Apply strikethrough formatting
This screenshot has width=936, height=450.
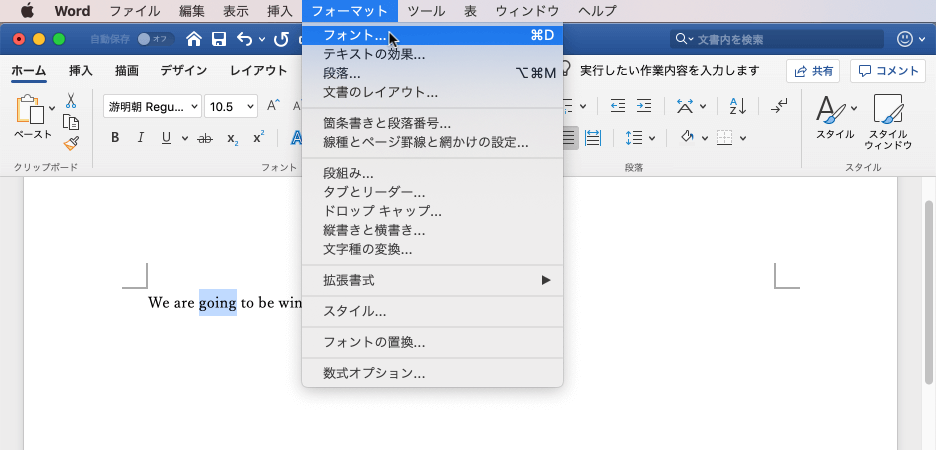205,138
